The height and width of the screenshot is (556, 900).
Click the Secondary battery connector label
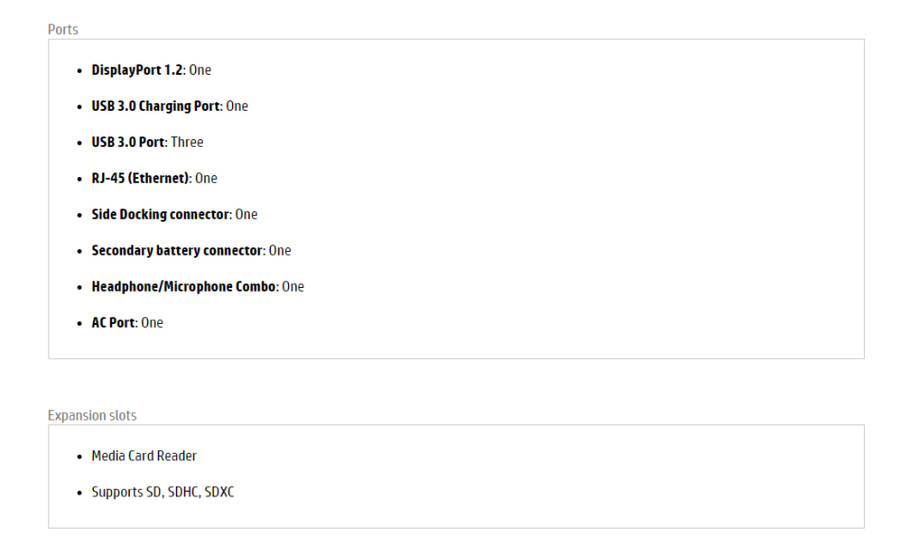(177, 250)
